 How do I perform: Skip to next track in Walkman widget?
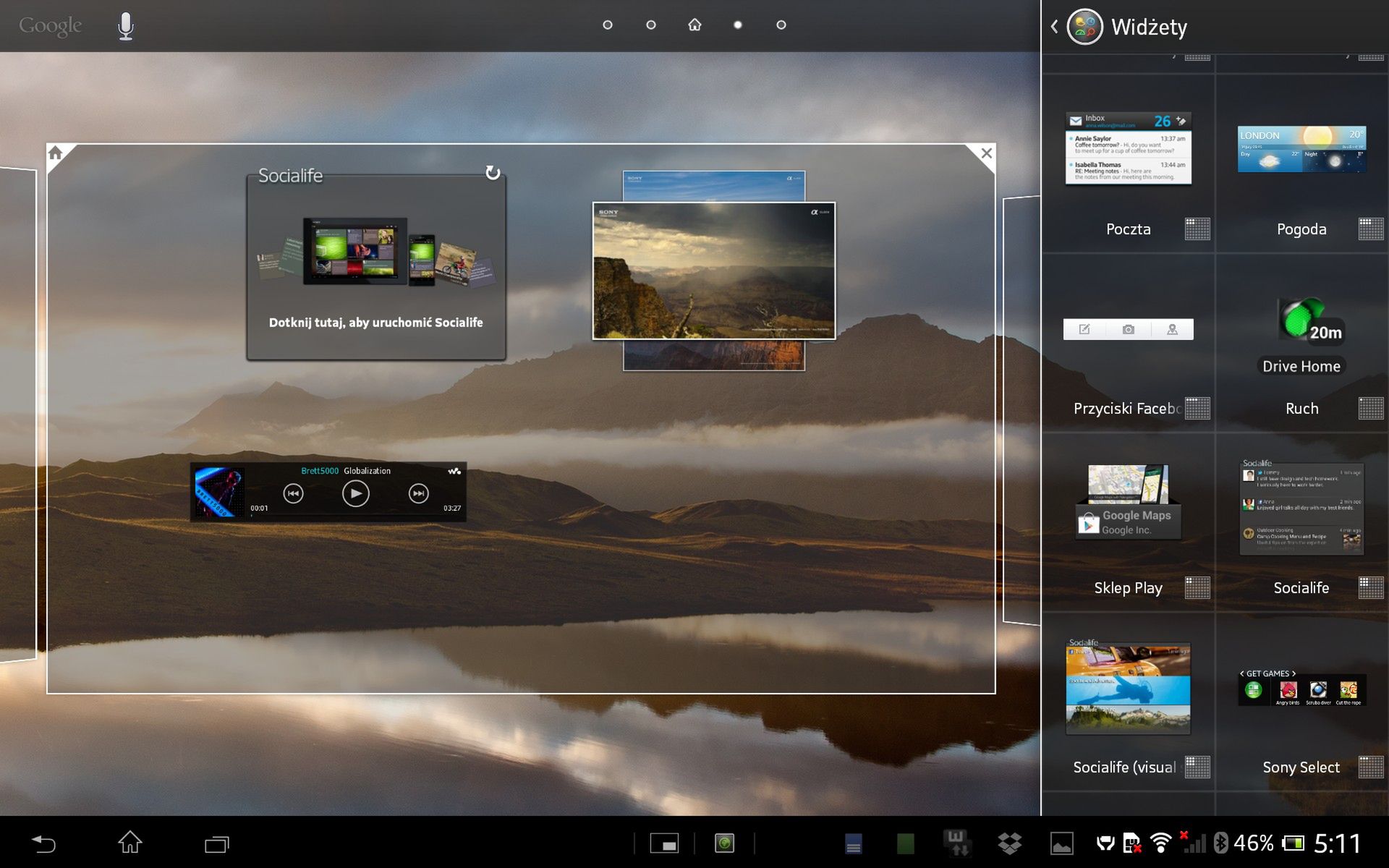point(418,494)
